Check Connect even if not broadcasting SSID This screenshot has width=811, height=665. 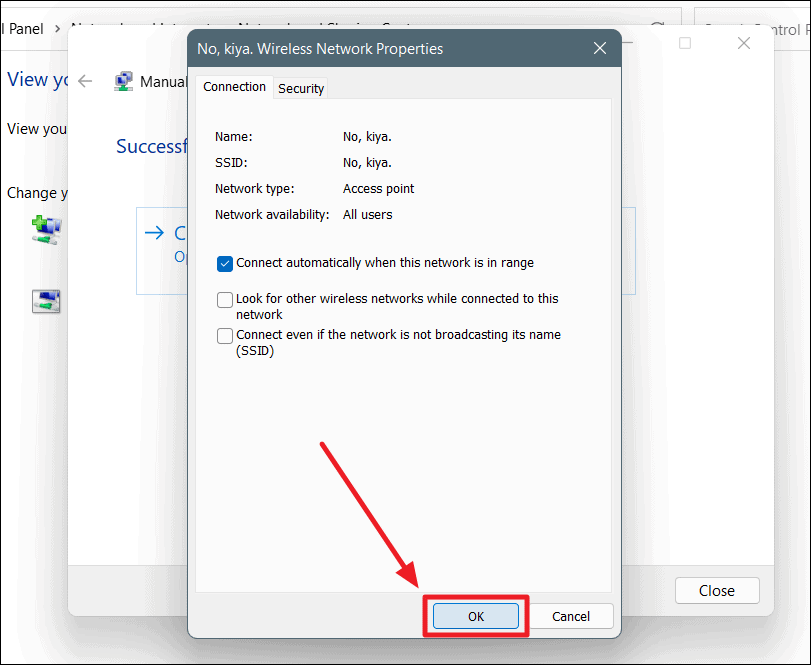[x=224, y=335]
